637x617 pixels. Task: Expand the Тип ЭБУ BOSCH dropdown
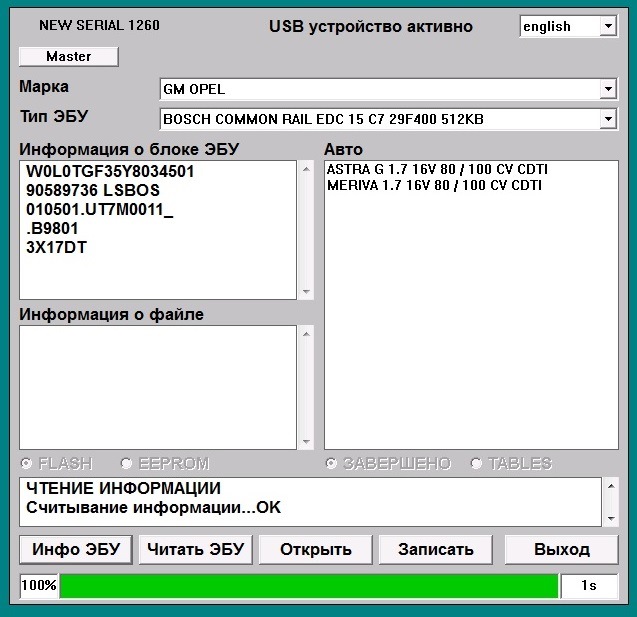[x=608, y=119]
